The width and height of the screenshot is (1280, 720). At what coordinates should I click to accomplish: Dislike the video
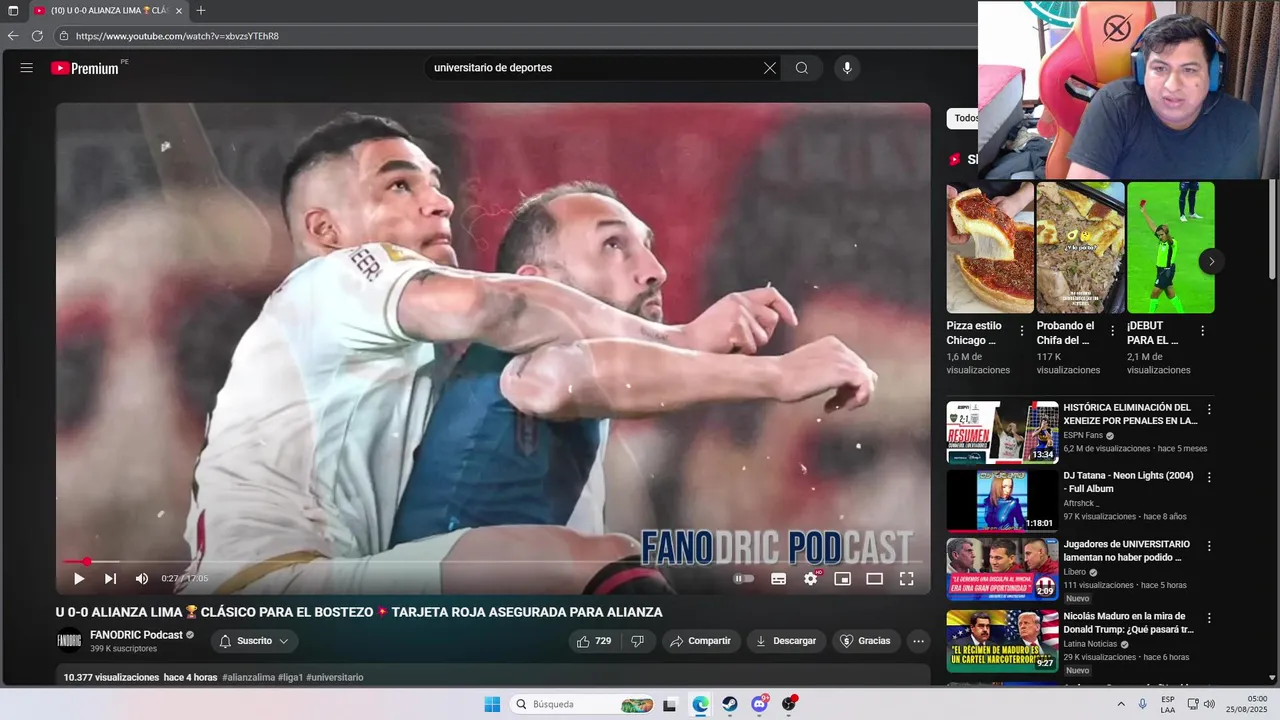(638, 641)
